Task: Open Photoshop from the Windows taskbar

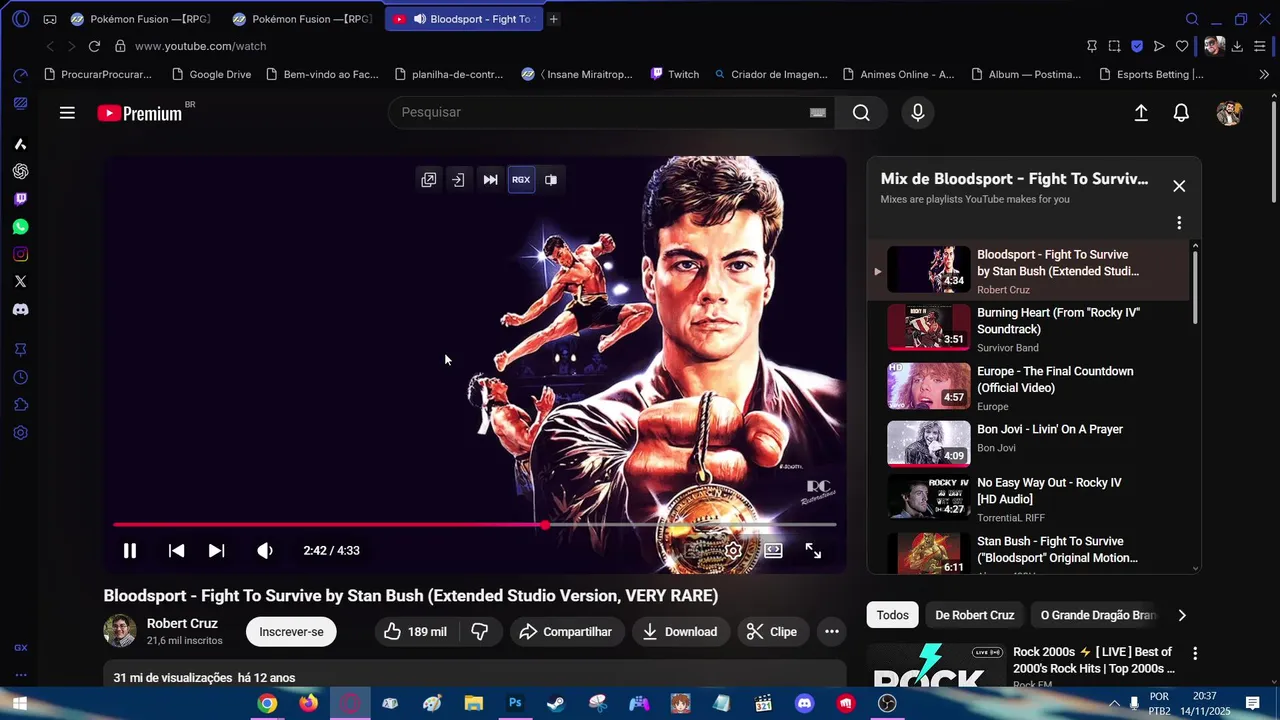Action: [x=515, y=704]
